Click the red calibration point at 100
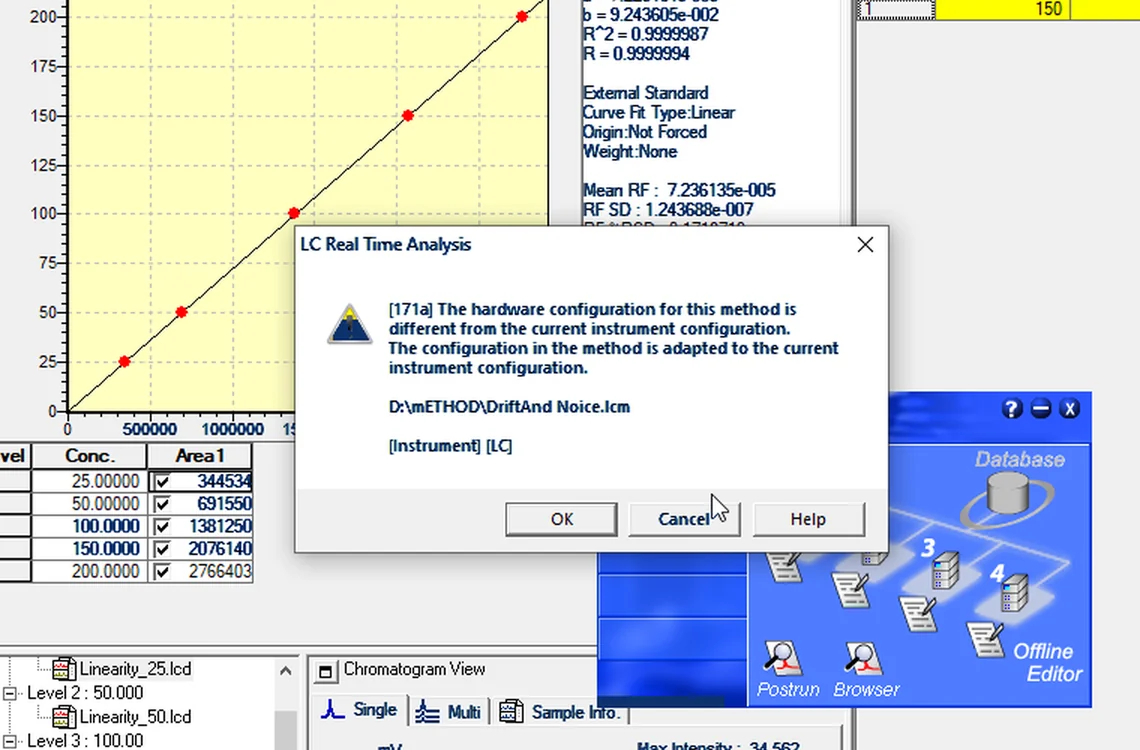Viewport: 1140px width, 750px height. click(x=294, y=213)
